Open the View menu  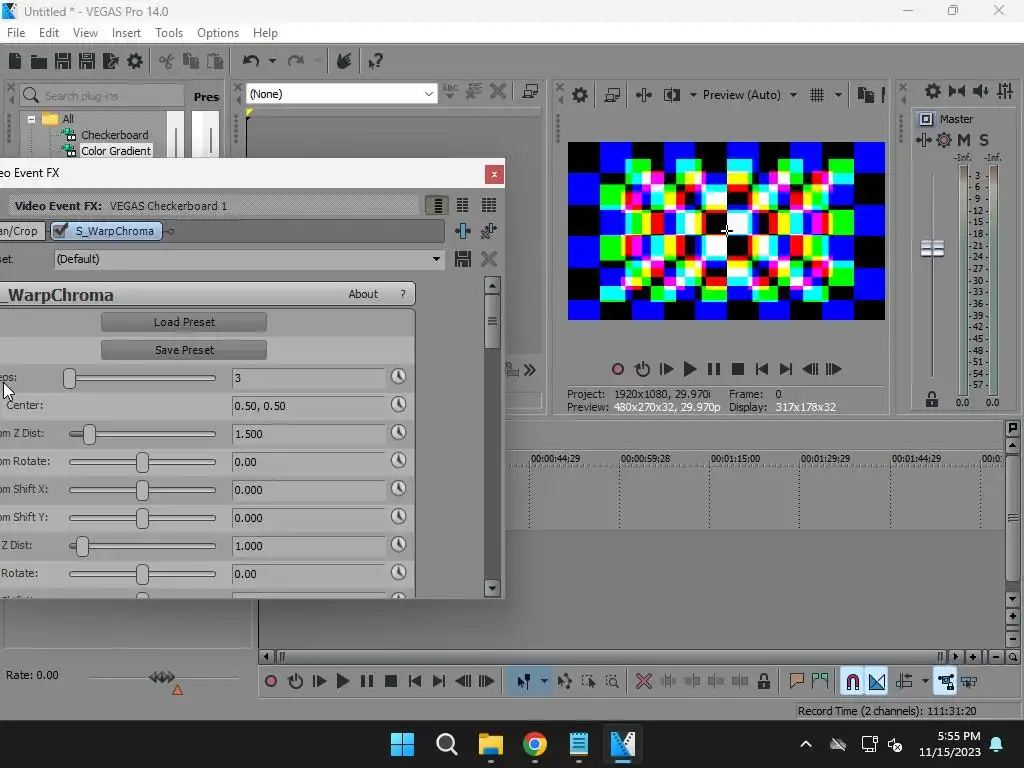point(86,33)
